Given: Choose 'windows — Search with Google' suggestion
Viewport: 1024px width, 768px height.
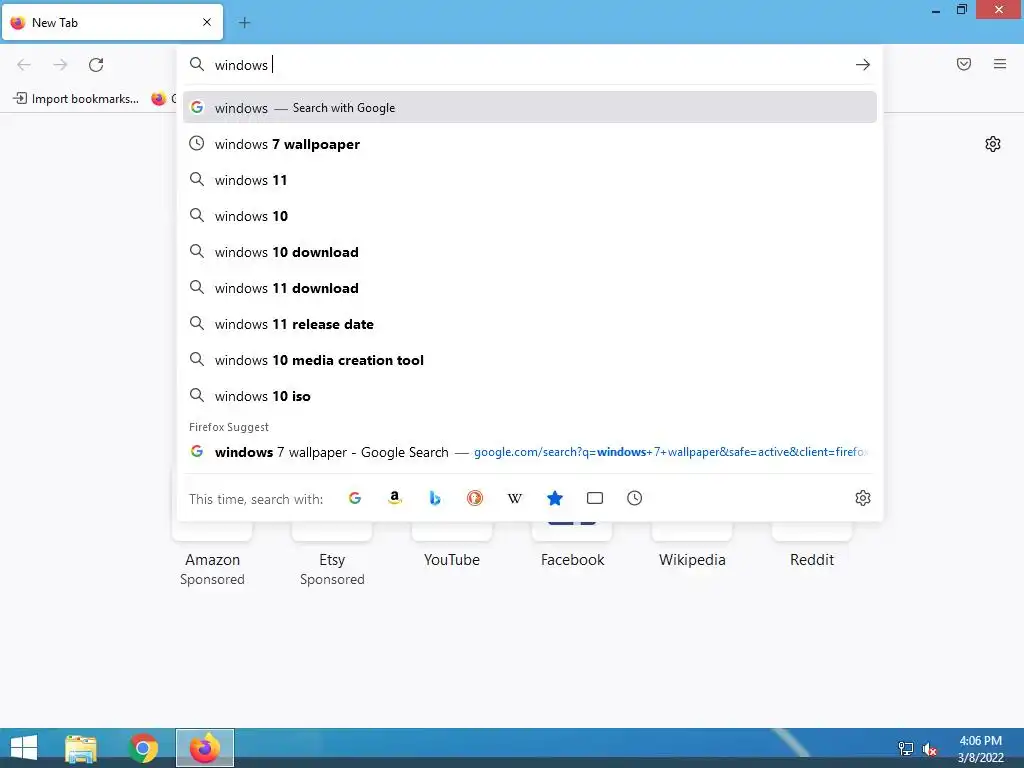Looking at the screenshot, I should click(x=530, y=108).
